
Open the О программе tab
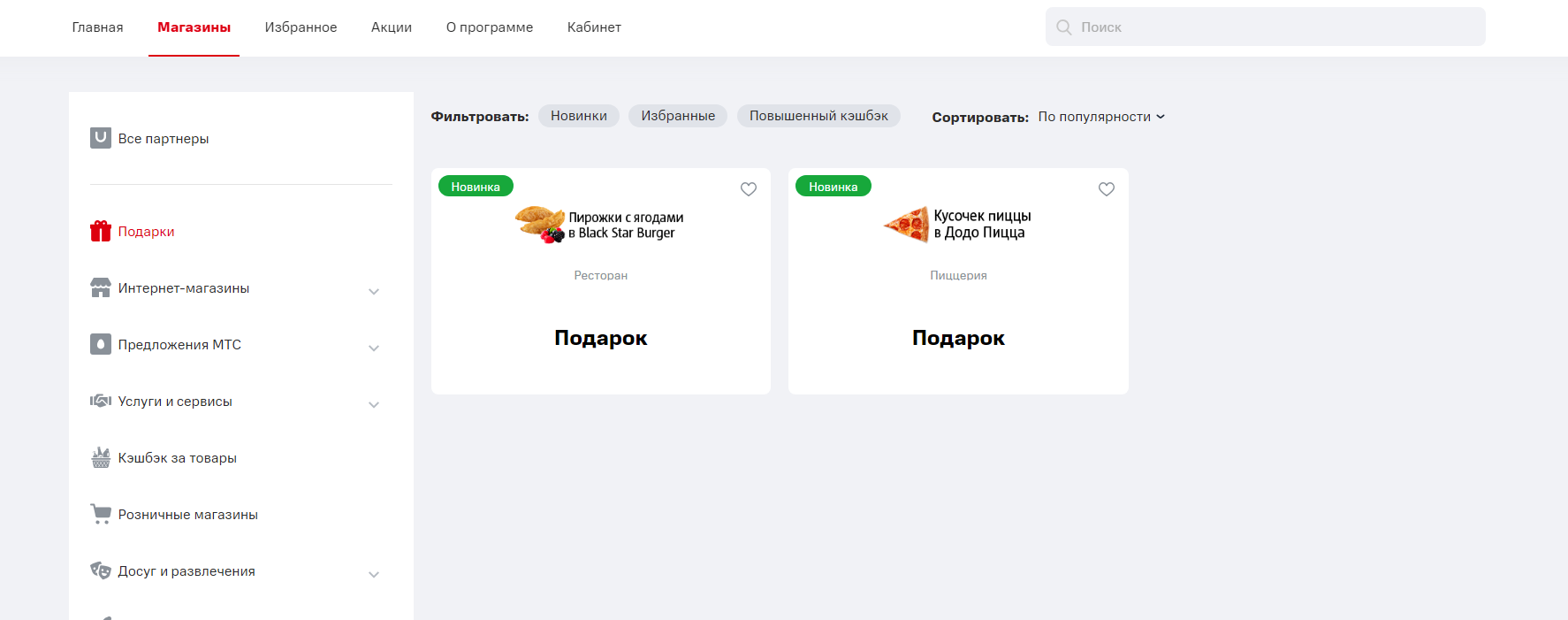(490, 27)
